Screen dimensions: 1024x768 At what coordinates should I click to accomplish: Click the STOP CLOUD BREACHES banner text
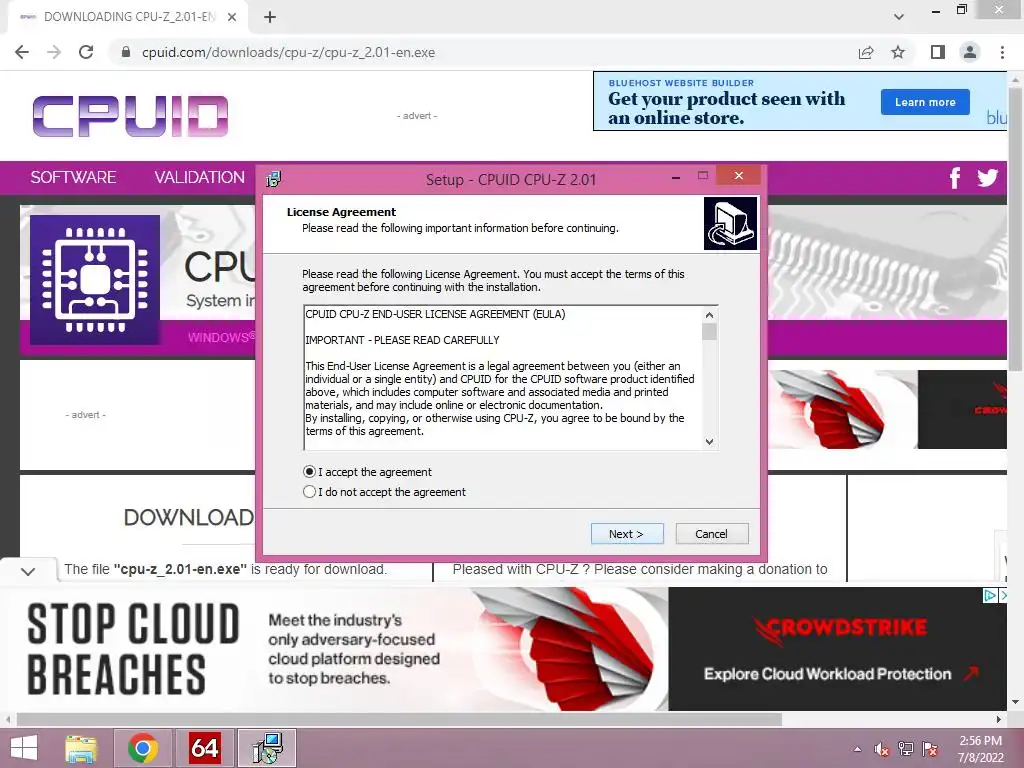coord(133,650)
